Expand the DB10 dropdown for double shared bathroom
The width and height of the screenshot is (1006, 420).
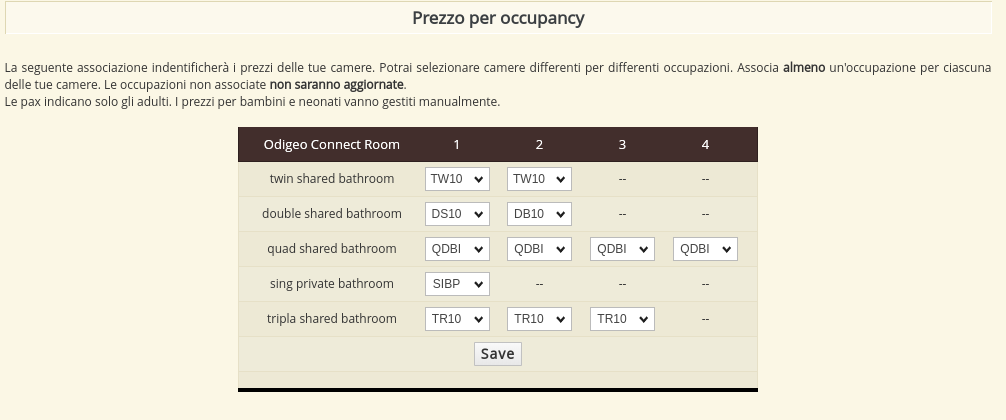click(539, 214)
